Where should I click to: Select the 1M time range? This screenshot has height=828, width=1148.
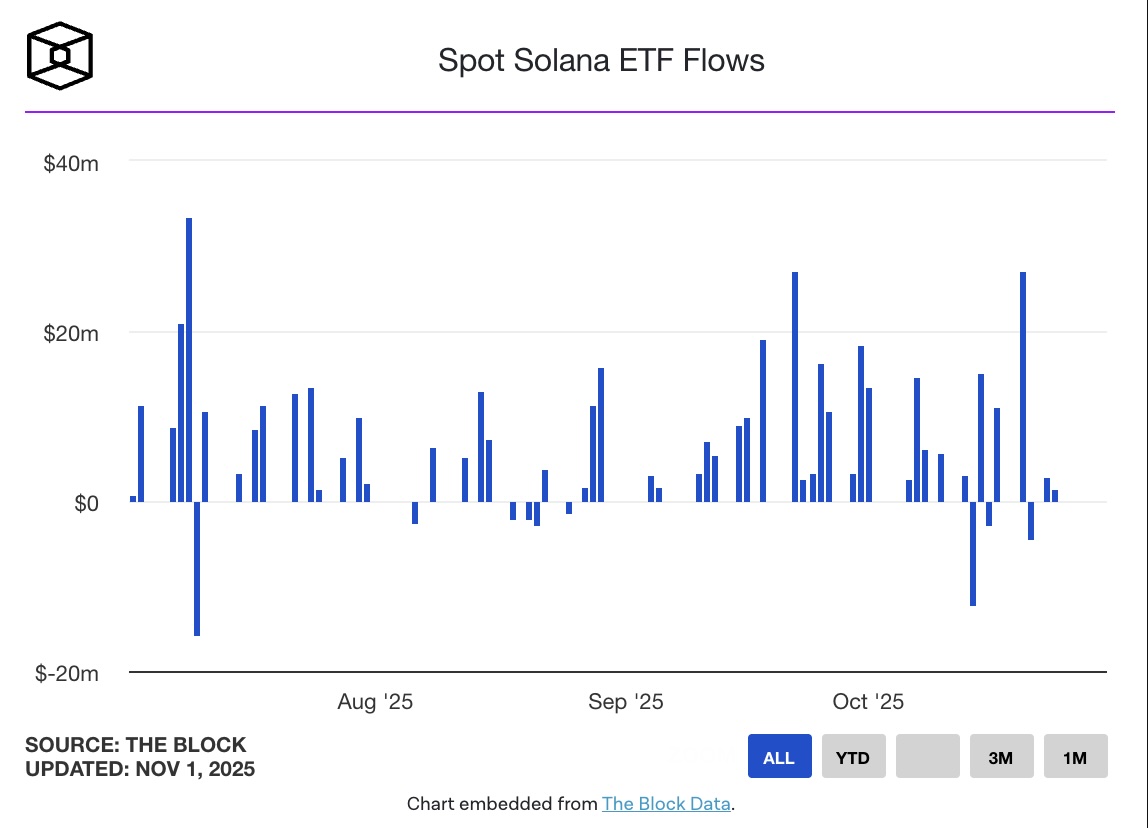coord(1075,757)
